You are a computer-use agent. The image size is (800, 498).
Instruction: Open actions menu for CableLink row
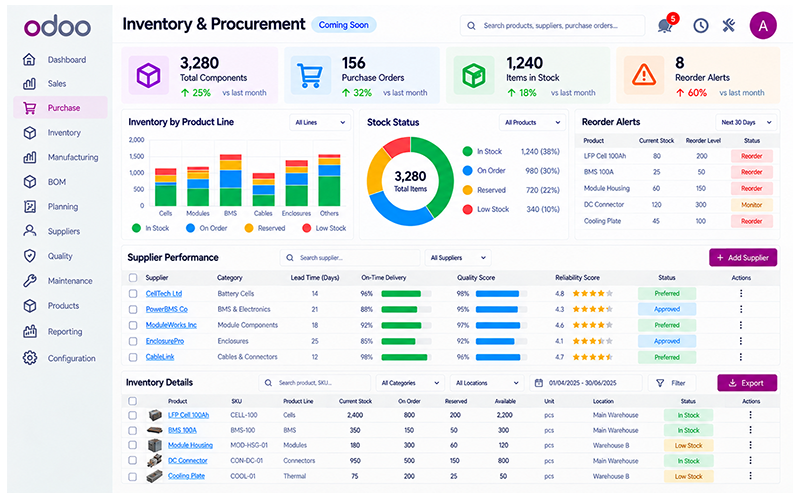(741, 357)
